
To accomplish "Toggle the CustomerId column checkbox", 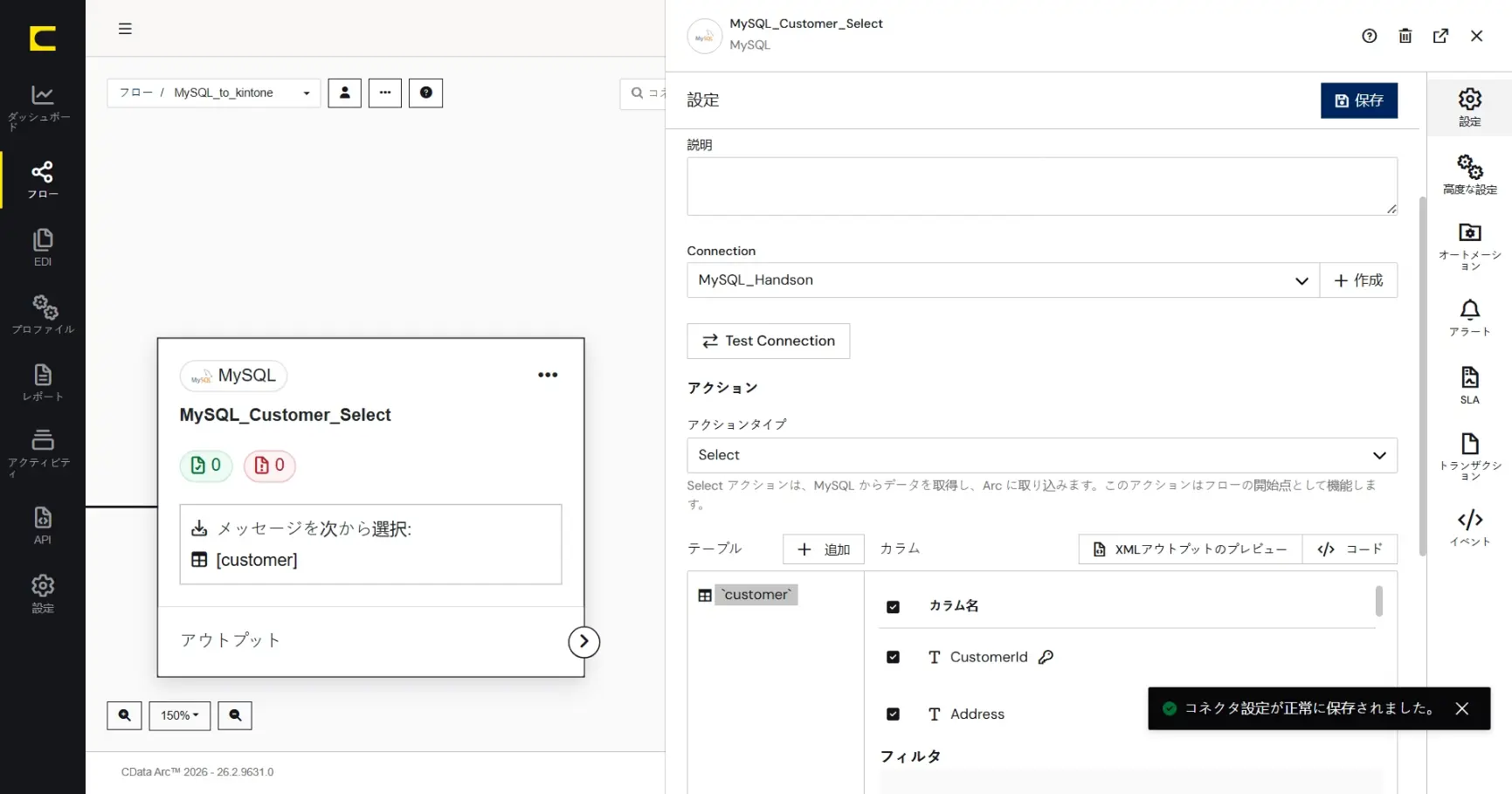I will pyautogui.click(x=893, y=657).
